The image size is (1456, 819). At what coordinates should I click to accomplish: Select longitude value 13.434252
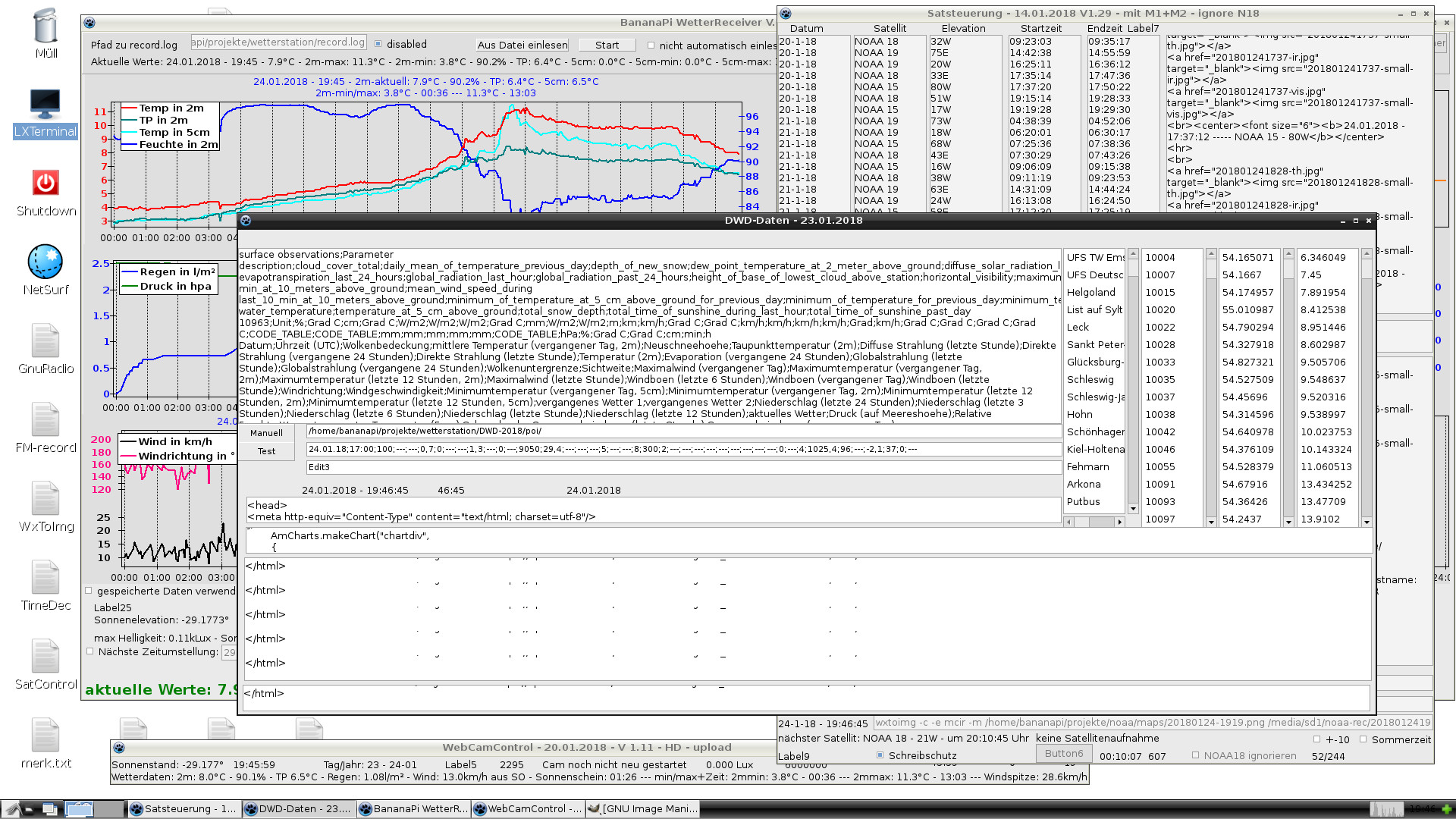[x=1327, y=484]
